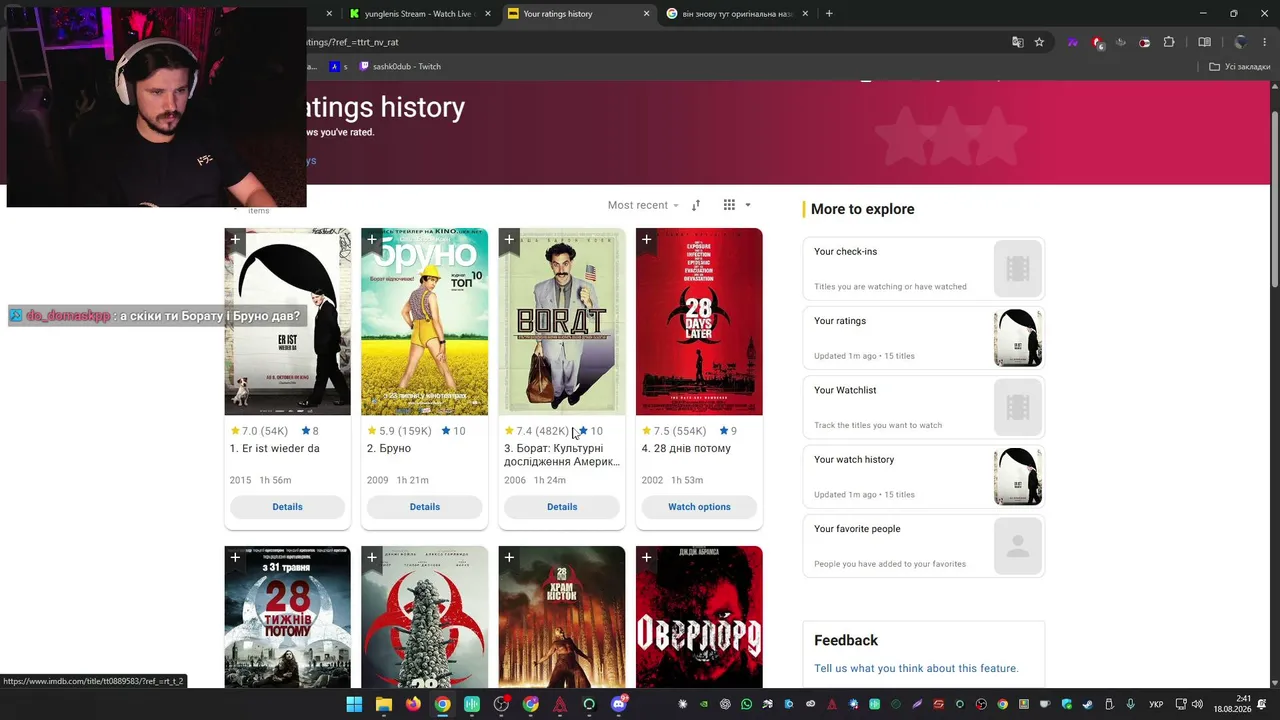The image size is (1280, 720).
Task: Close the Your ratings history tab
Action: pyautogui.click(x=646, y=14)
